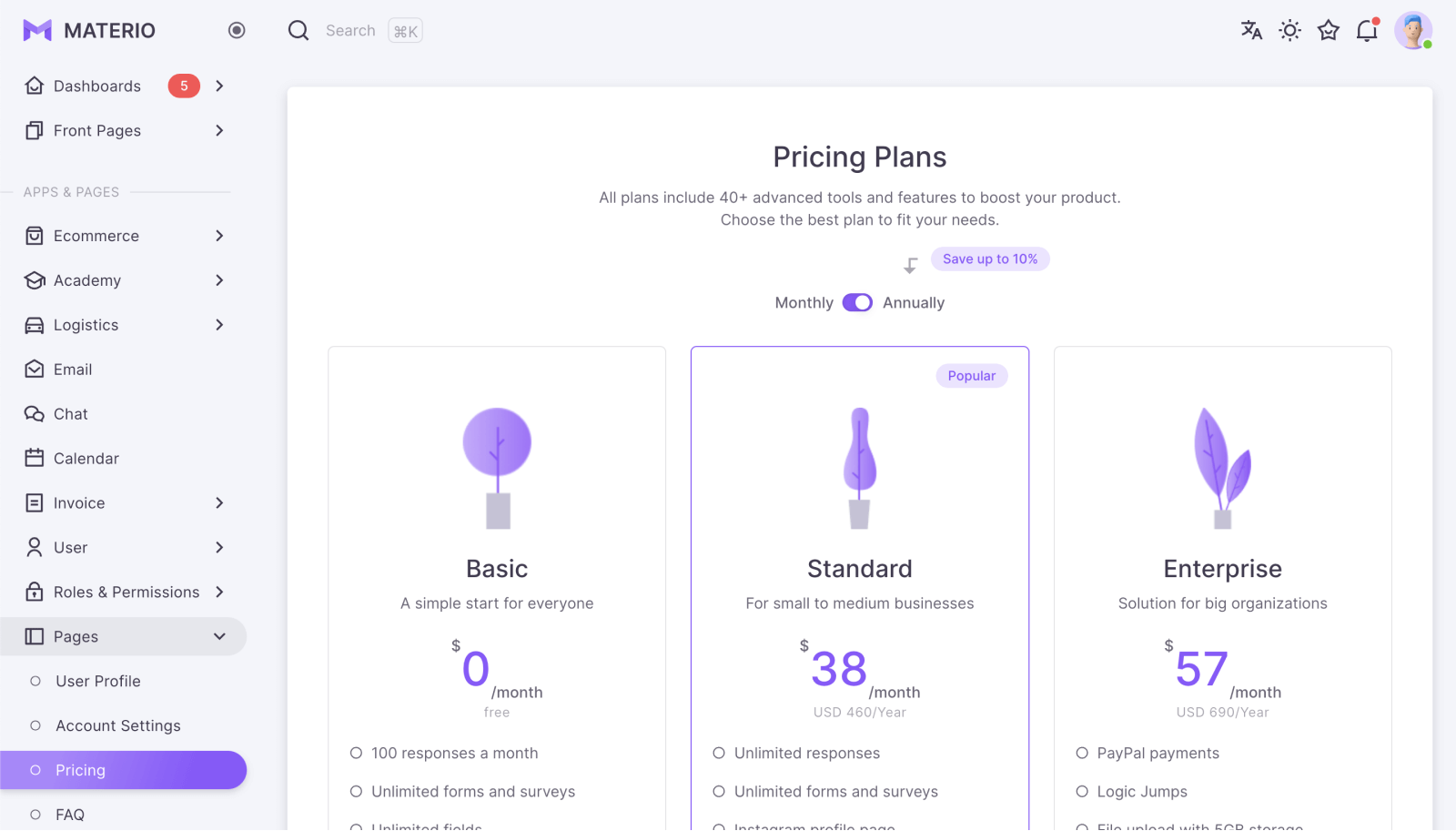This screenshot has height=831, width=1456.
Task: Toggle the Monthly/Annually billing switch
Action: [857, 302]
